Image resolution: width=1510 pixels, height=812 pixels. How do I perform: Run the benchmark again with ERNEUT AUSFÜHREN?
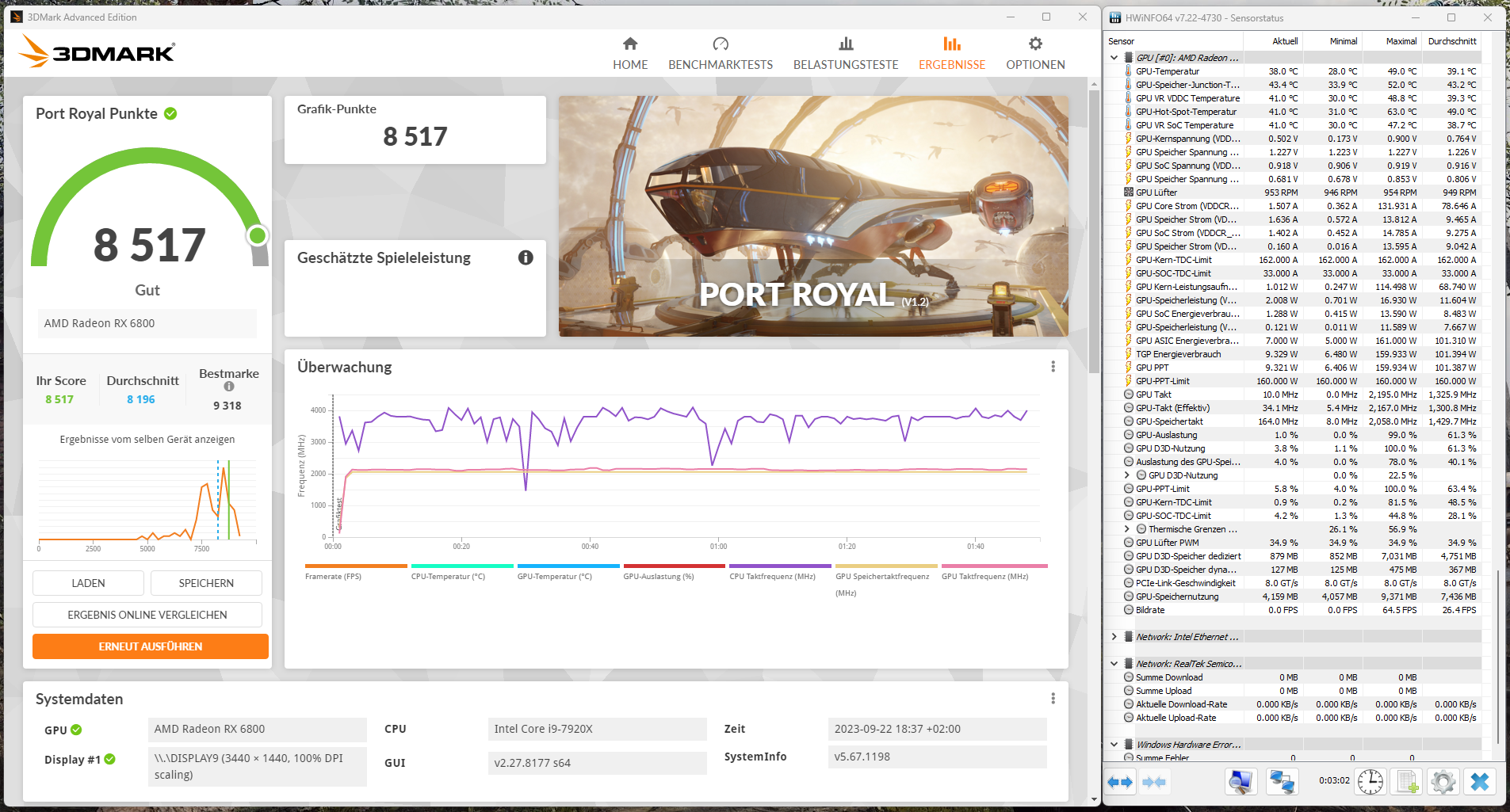[151, 646]
